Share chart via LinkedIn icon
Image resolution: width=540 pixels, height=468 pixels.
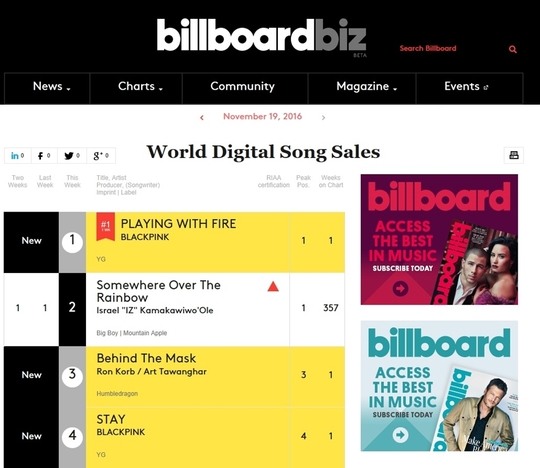pos(18,156)
